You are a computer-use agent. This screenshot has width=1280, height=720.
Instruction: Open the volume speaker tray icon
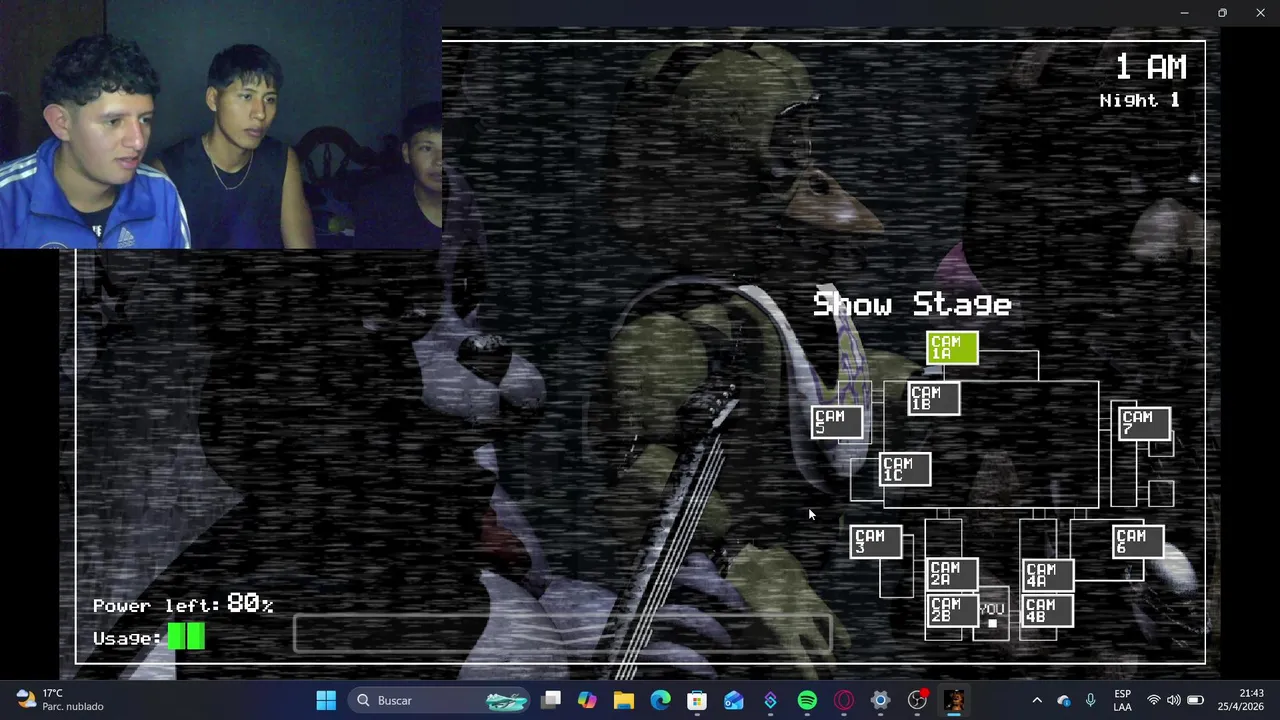click(x=1174, y=700)
